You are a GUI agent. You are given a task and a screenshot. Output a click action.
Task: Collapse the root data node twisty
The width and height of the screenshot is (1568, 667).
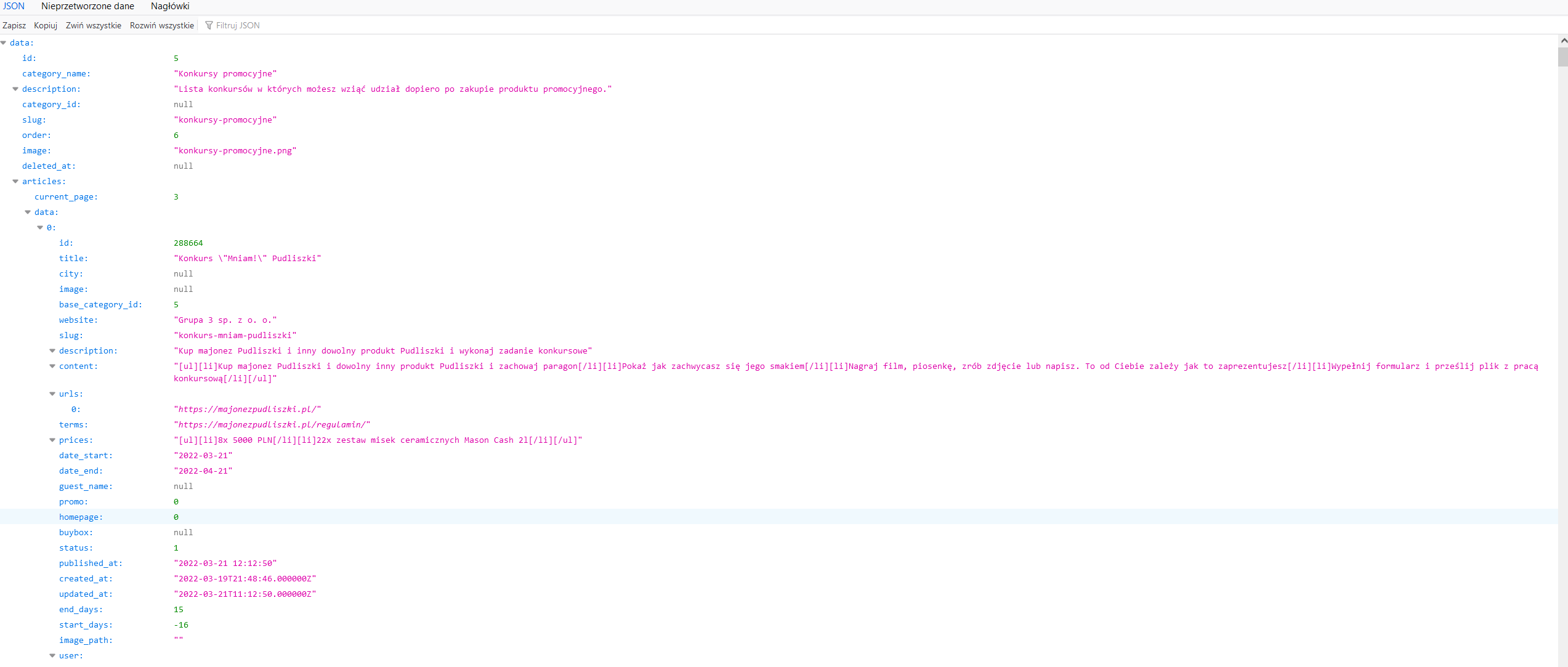4,42
